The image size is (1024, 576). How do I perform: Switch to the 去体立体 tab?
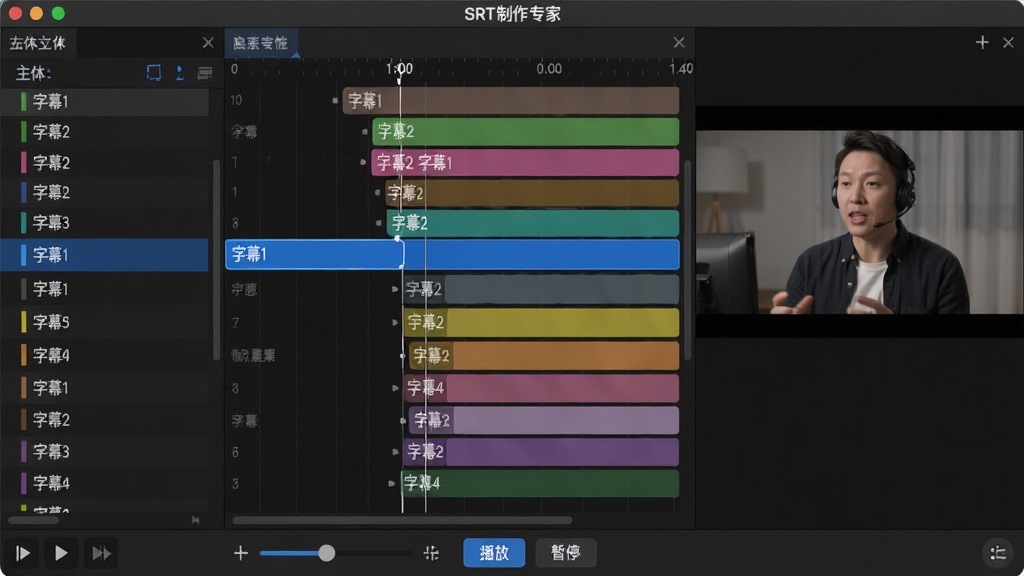point(38,43)
